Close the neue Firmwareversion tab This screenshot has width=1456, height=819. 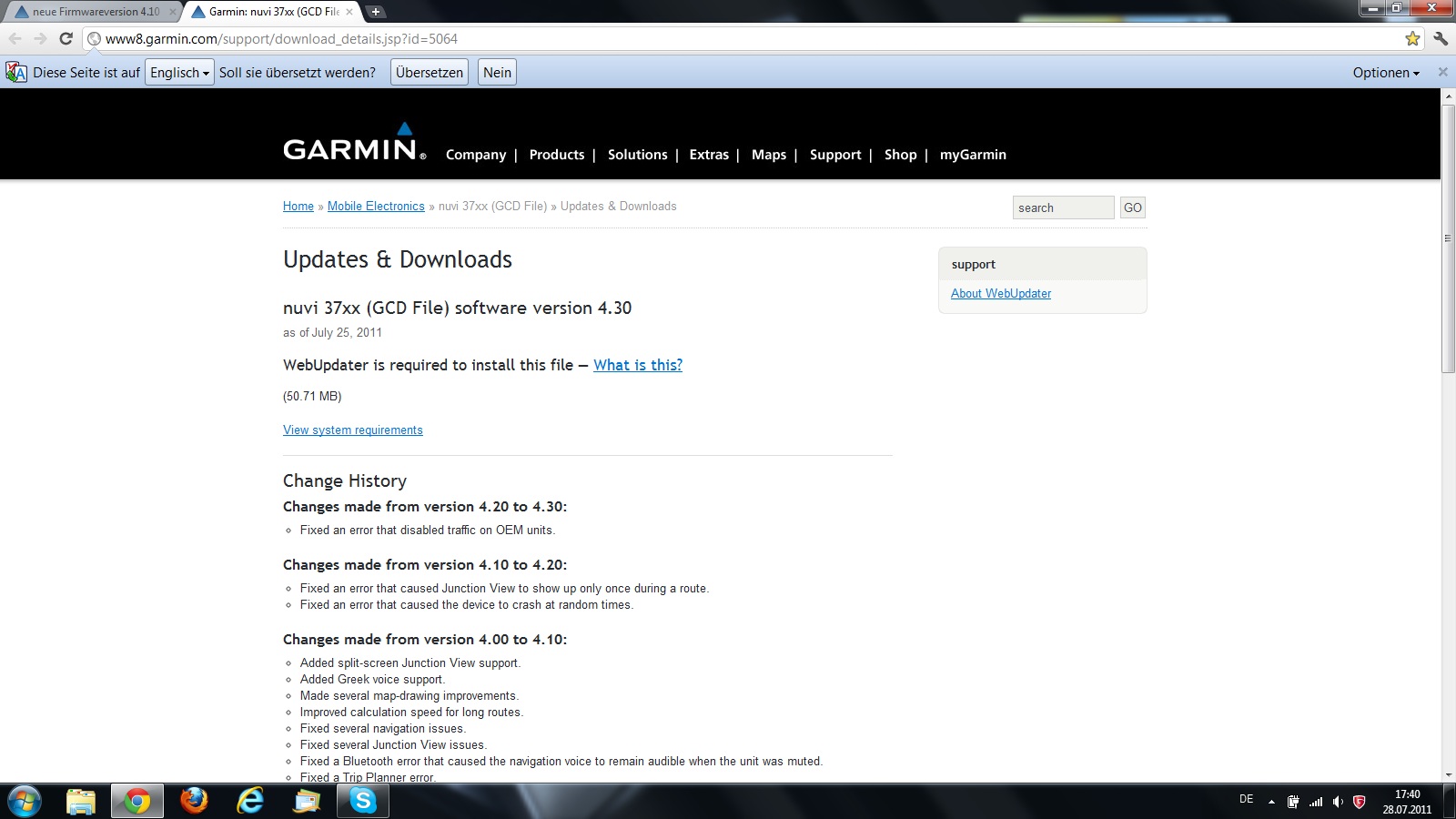[173, 12]
